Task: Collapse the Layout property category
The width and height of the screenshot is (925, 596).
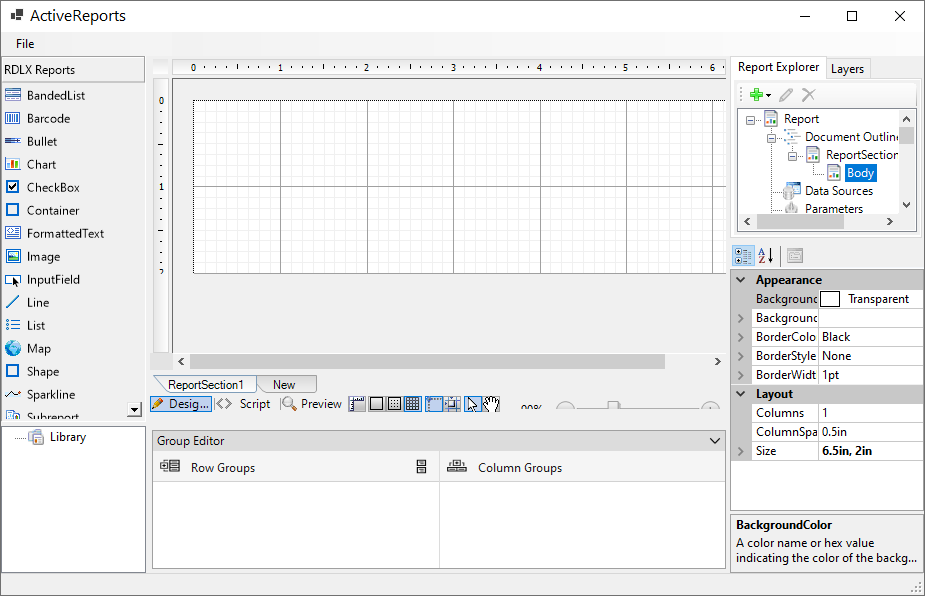Action: click(741, 394)
